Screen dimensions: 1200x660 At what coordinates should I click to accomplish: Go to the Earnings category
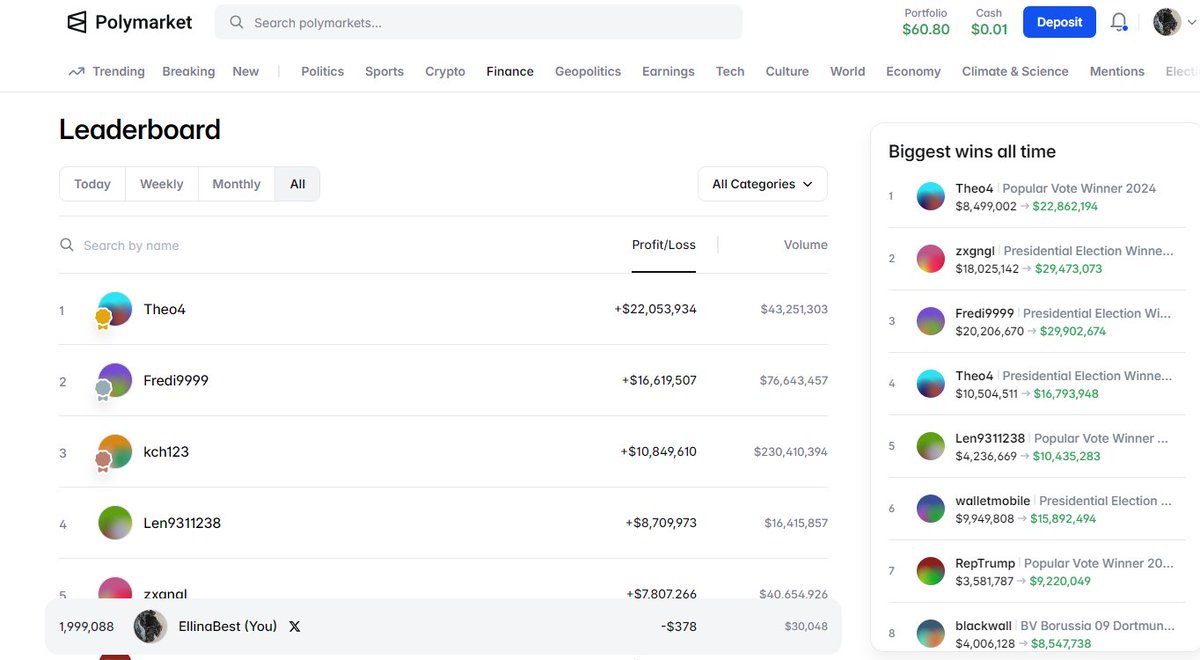pyautogui.click(x=668, y=71)
